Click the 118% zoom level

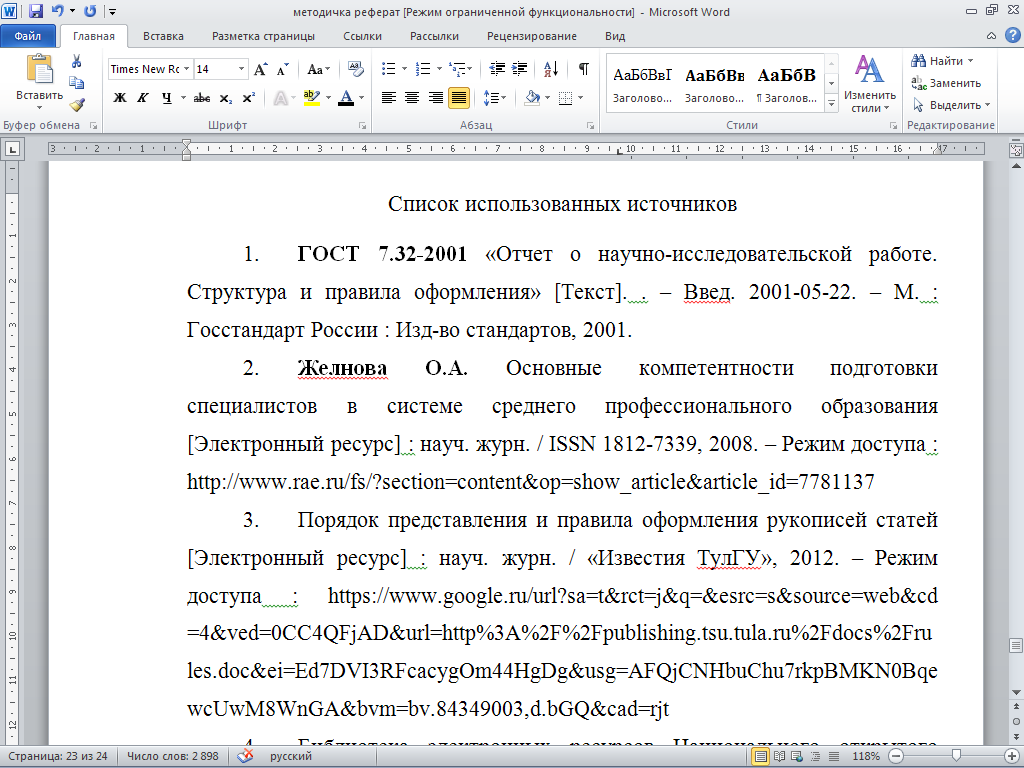(865, 756)
